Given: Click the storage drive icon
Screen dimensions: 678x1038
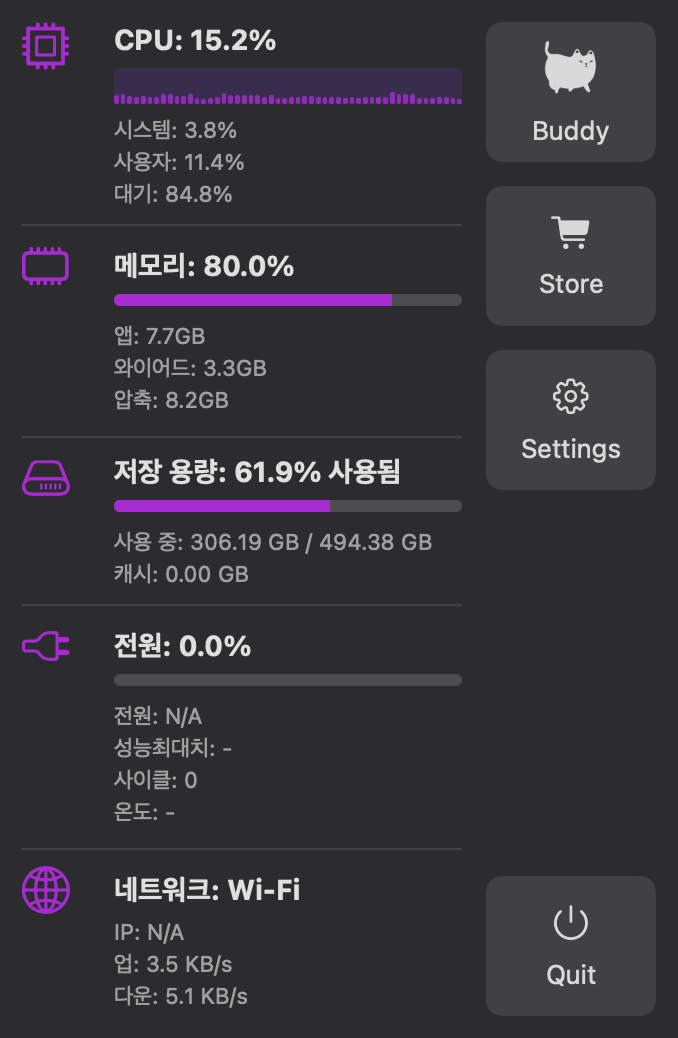Looking at the screenshot, I should pos(46,478).
